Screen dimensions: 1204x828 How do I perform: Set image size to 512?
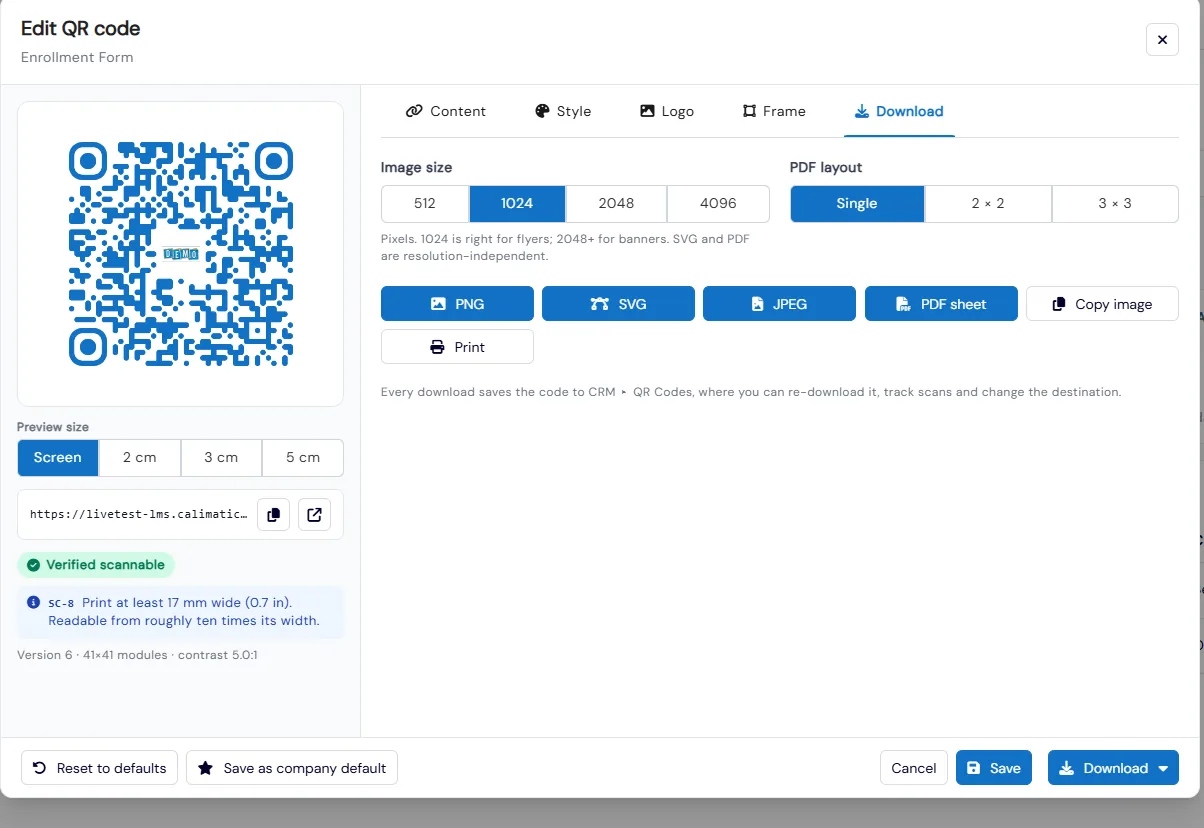(x=425, y=203)
